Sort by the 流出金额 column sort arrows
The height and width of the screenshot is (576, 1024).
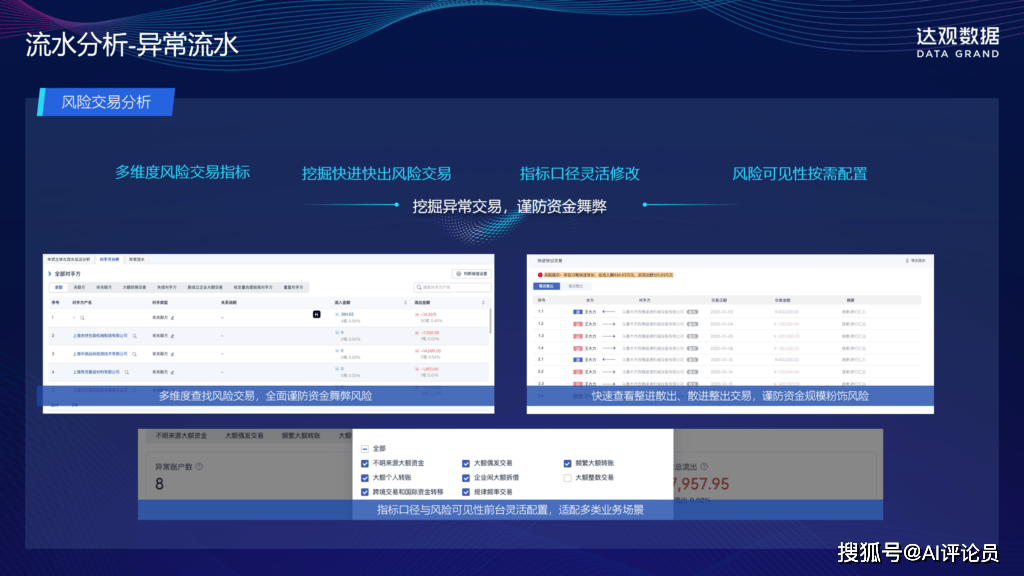click(483, 302)
